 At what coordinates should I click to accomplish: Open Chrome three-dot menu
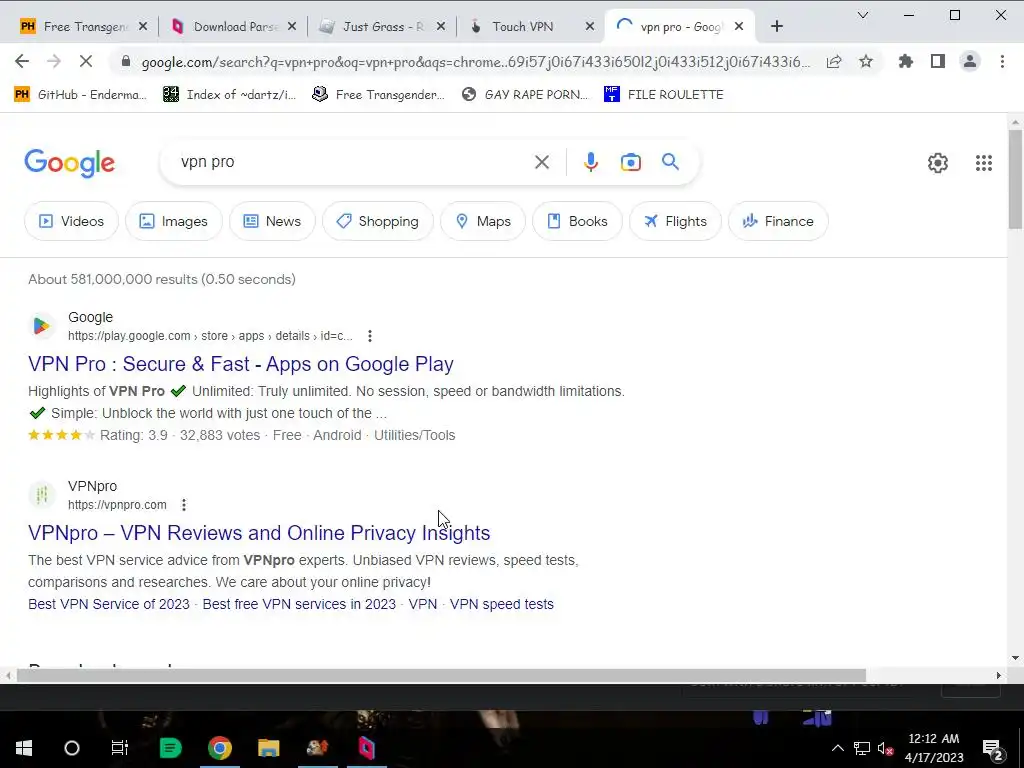1002,61
